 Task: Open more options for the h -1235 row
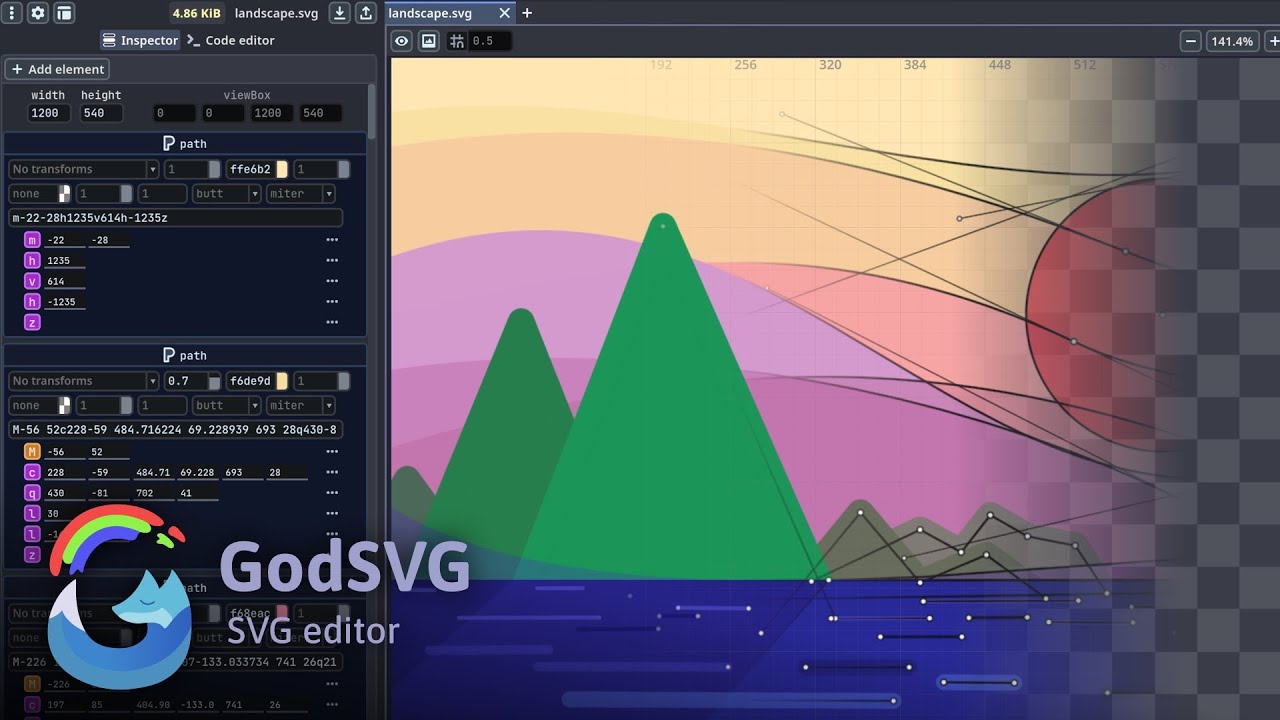(332, 302)
